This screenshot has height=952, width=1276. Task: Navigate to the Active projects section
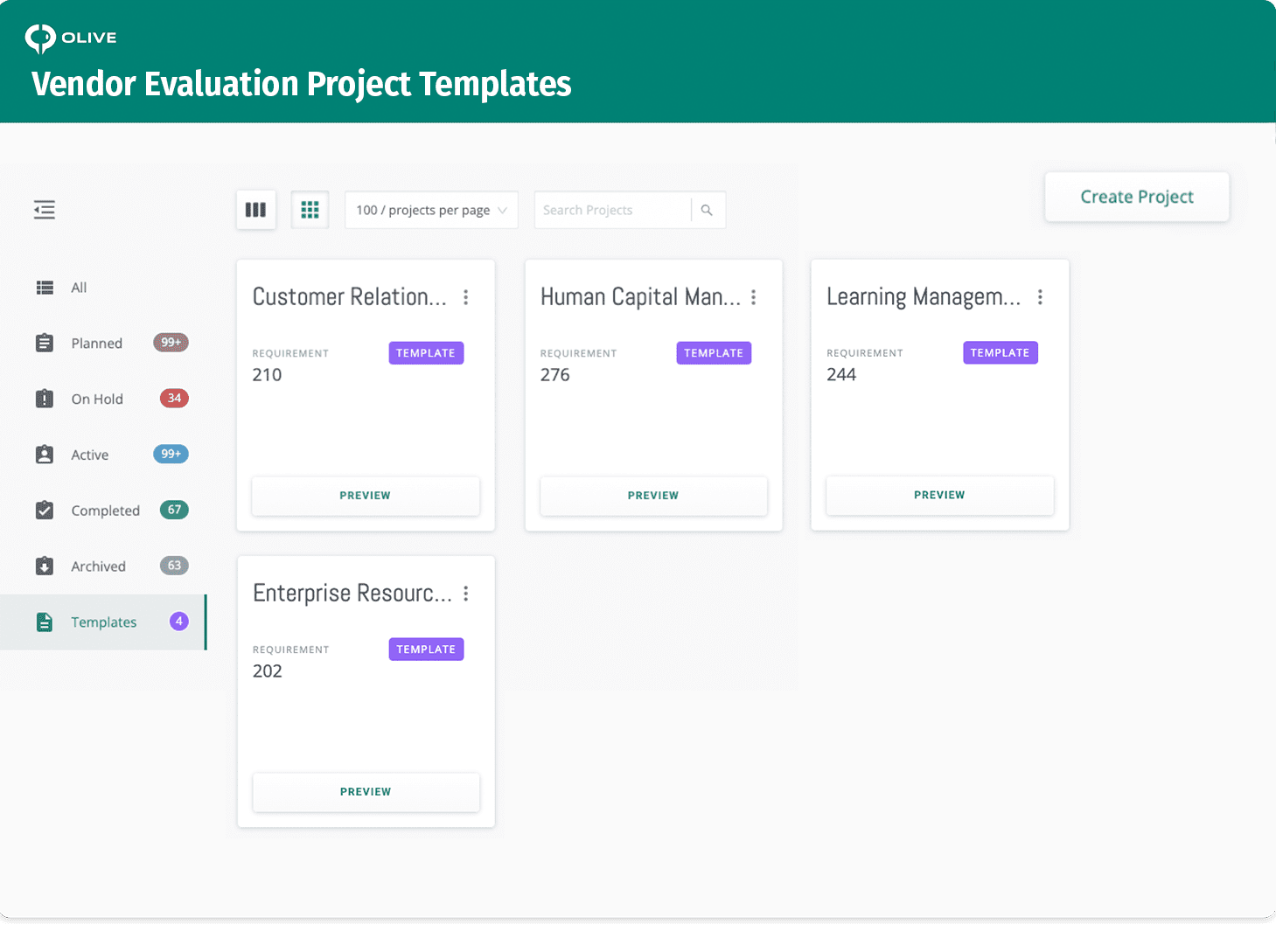pyautogui.click(x=89, y=454)
